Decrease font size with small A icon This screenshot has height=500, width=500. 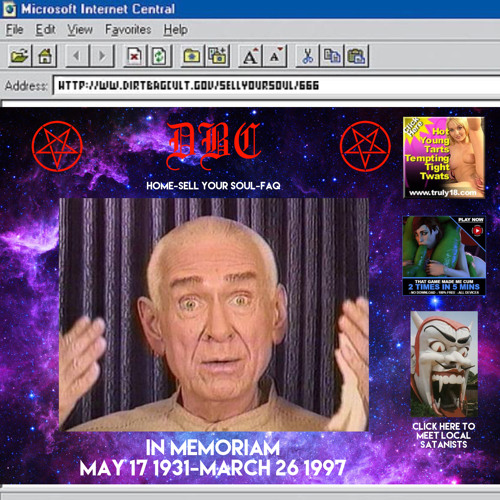point(275,56)
